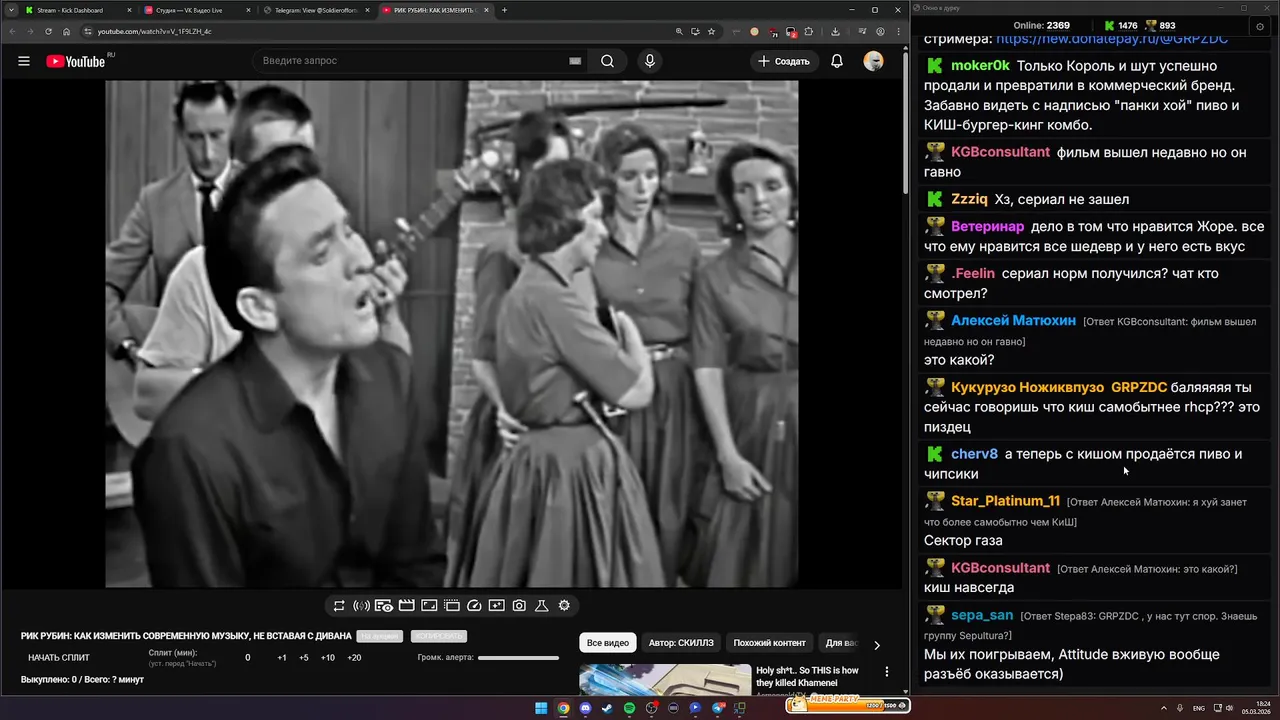Image resolution: width=1280 pixels, height=720 pixels.
Task: Click the КОПИРОВАТЬ button
Action: coord(439,636)
